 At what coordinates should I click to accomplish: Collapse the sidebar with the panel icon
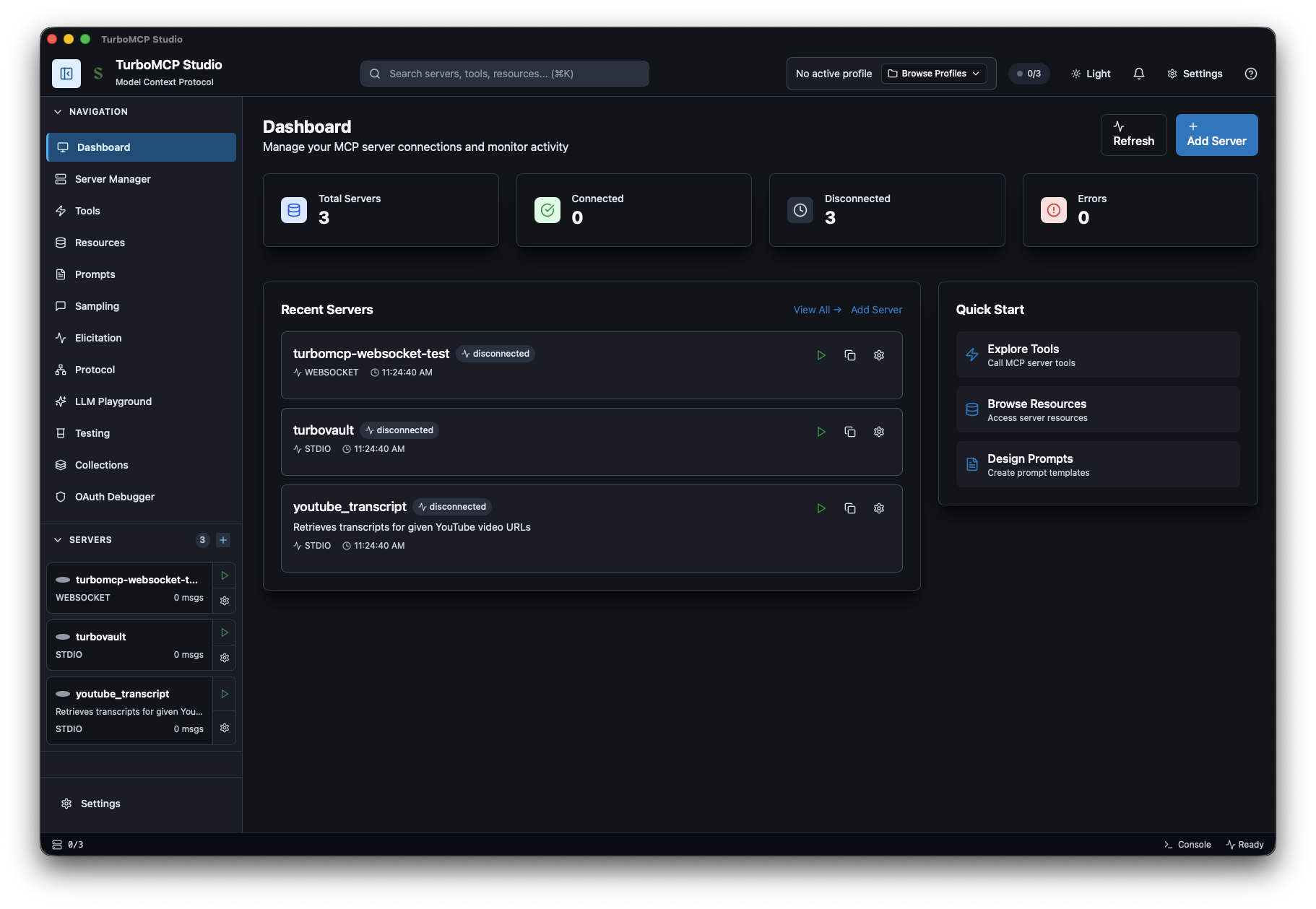[x=66, y=74]
